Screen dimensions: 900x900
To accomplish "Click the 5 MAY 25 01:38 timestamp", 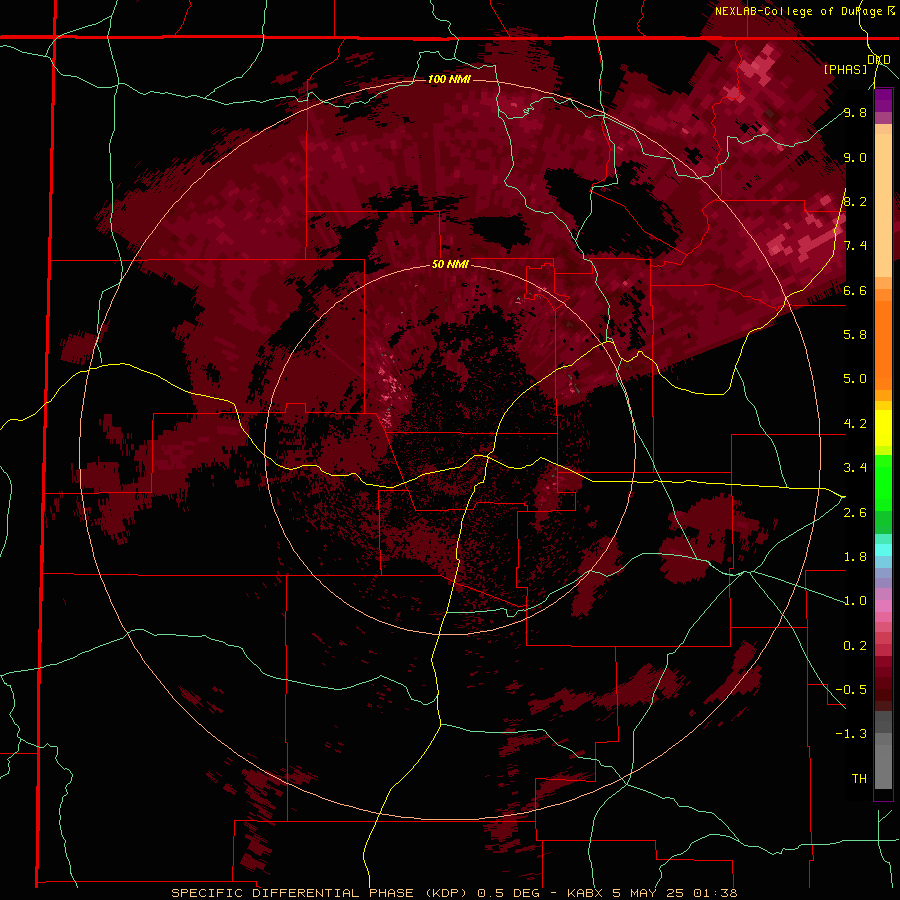I will 675,893.
